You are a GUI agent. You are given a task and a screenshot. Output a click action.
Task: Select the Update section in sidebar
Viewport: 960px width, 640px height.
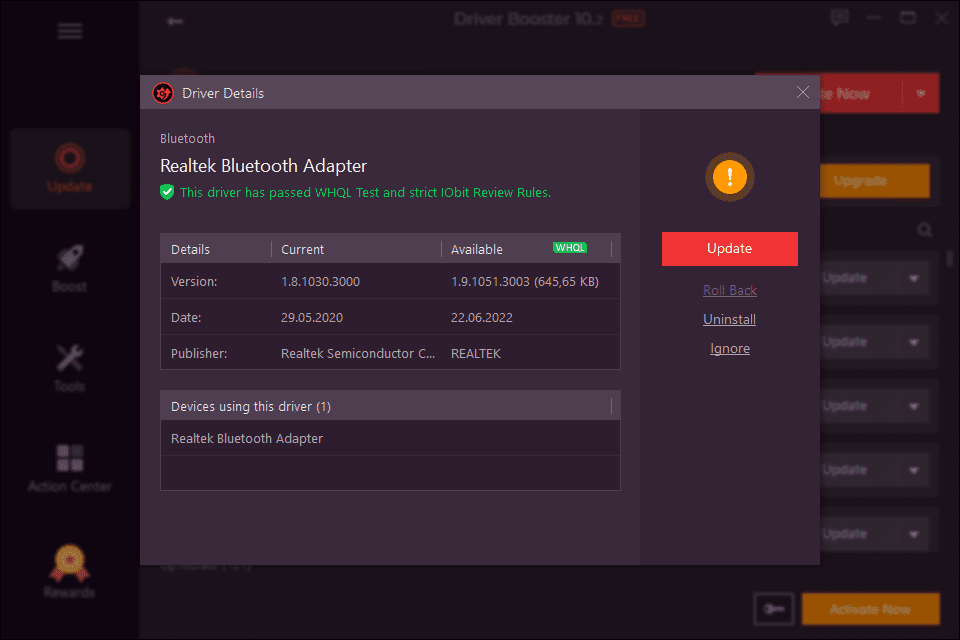point(69,168)
